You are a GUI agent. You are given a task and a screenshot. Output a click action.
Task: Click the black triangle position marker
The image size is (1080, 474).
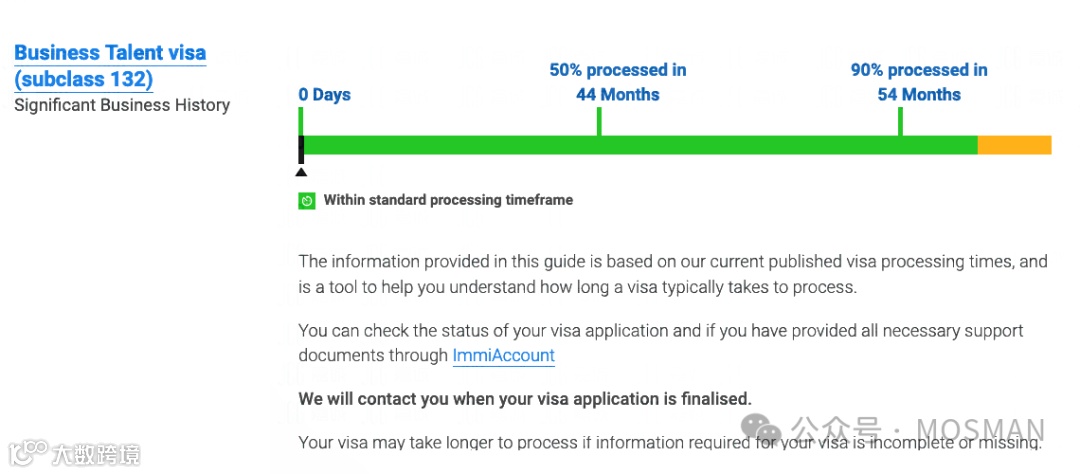(x=301, y=172)
